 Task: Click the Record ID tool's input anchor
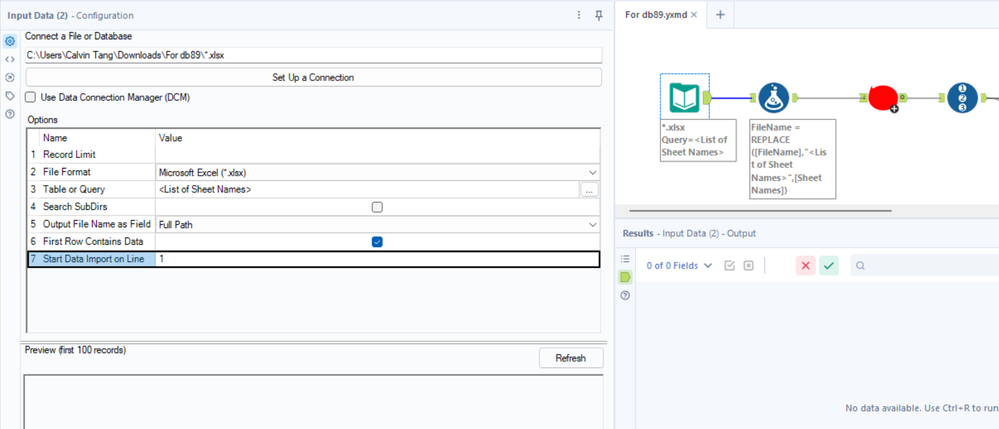click(x=942, y=98)
